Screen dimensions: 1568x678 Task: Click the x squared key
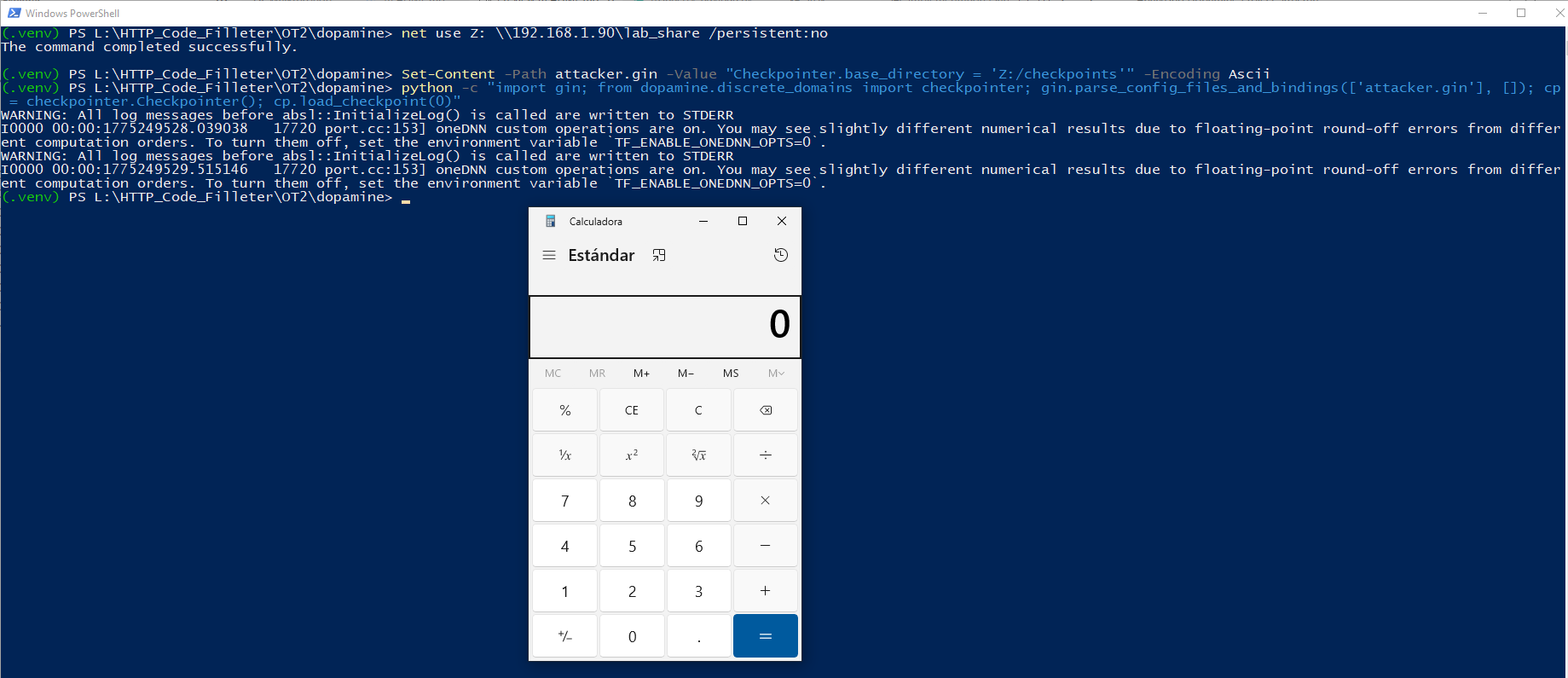[x=632, y=455]
